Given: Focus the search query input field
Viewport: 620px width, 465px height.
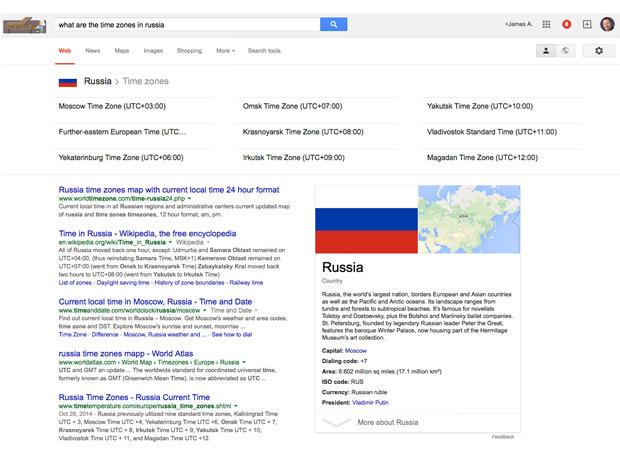Looking at the screenshot, I should 187,25.
